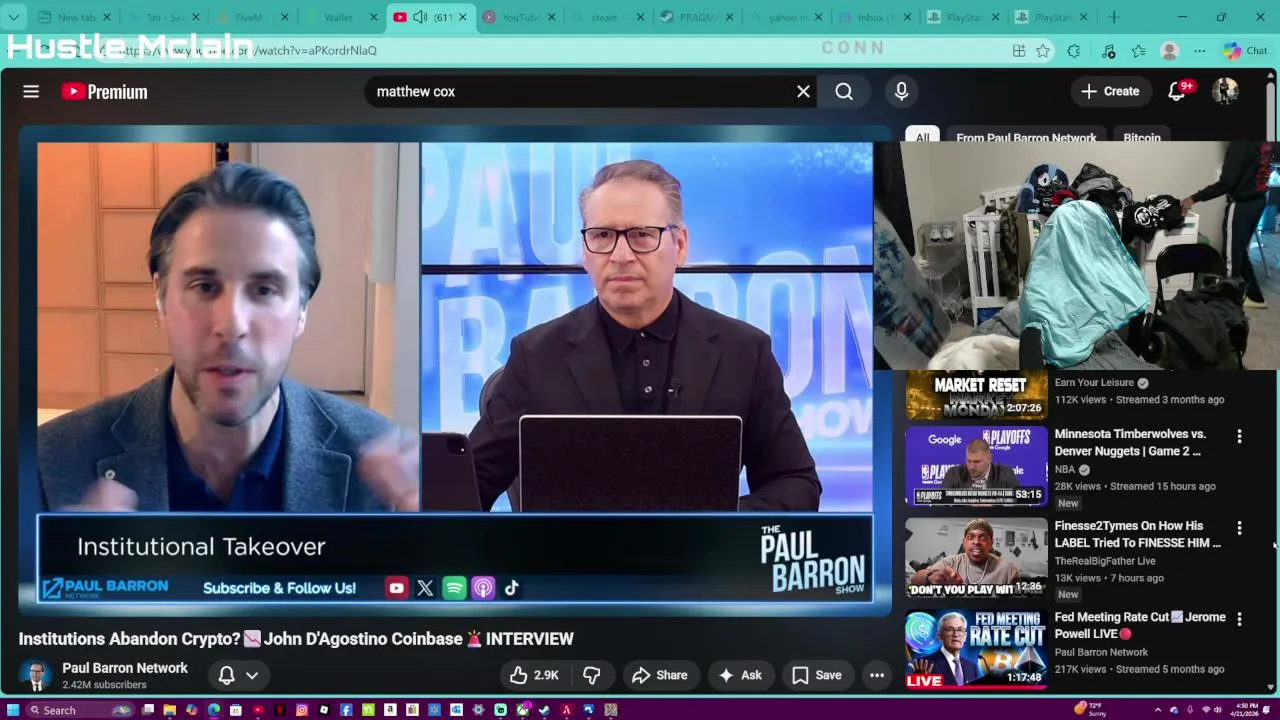
Task: Open Minnesota Timberwolves vs. Denver Nuggets title
Action: click(x=1130, y=442)
